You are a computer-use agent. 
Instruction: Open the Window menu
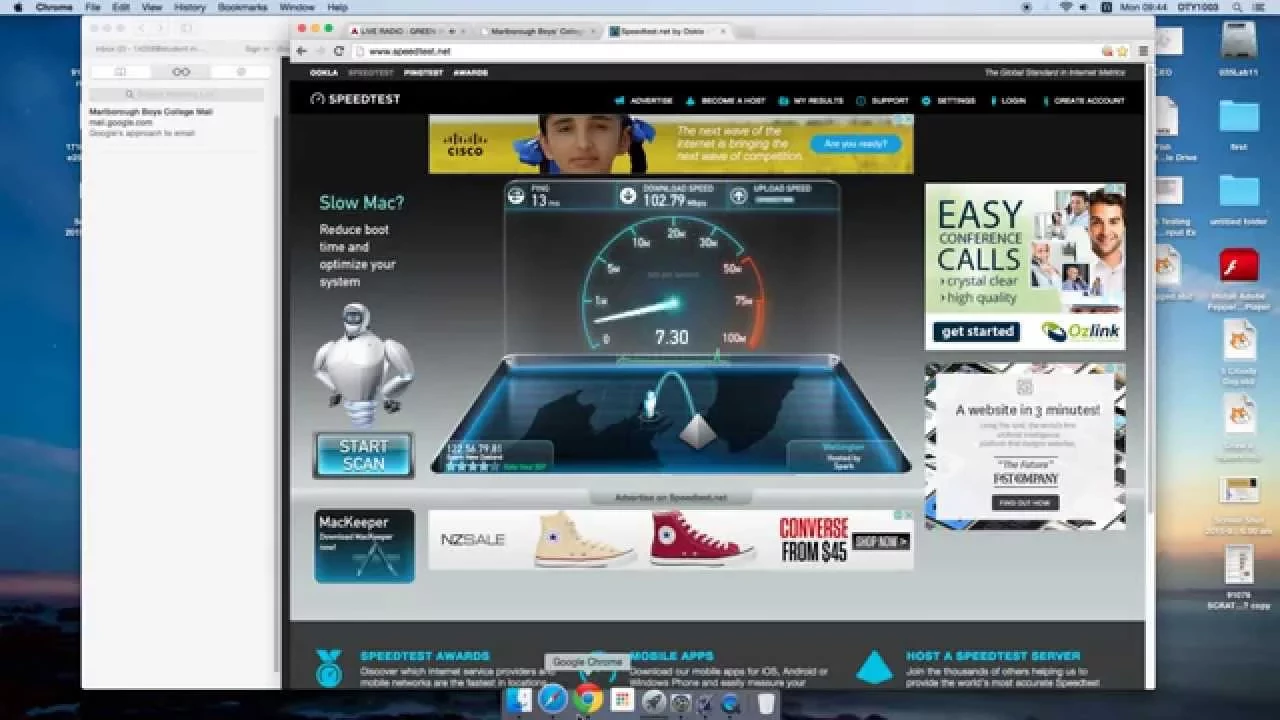pyautogui.click(x=297, y=7)
